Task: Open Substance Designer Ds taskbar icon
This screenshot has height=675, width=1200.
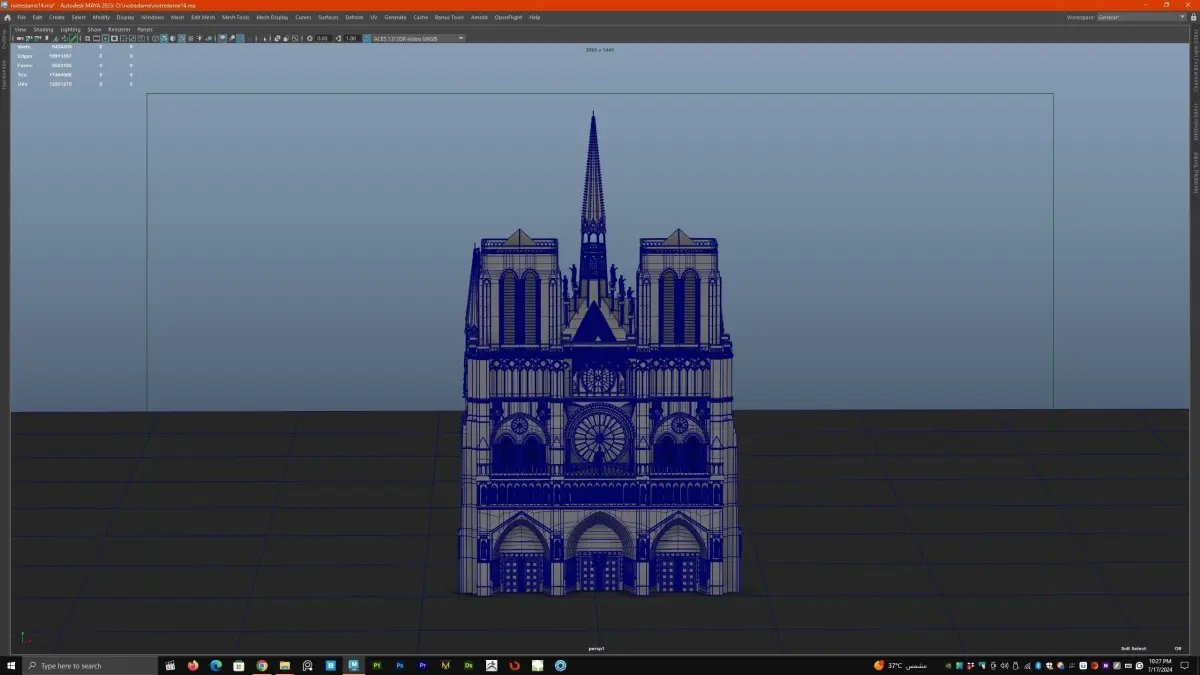Action: pos(469,665)
